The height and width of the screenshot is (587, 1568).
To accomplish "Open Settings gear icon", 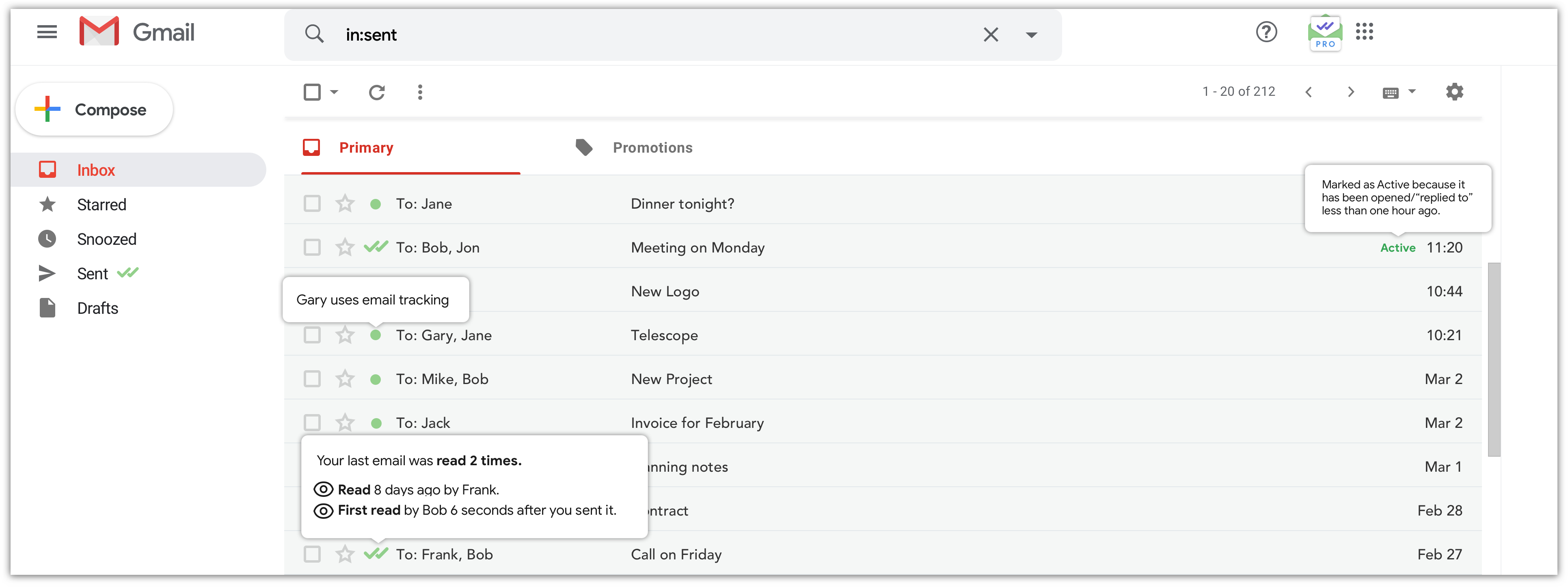I will pos(1454,92).
